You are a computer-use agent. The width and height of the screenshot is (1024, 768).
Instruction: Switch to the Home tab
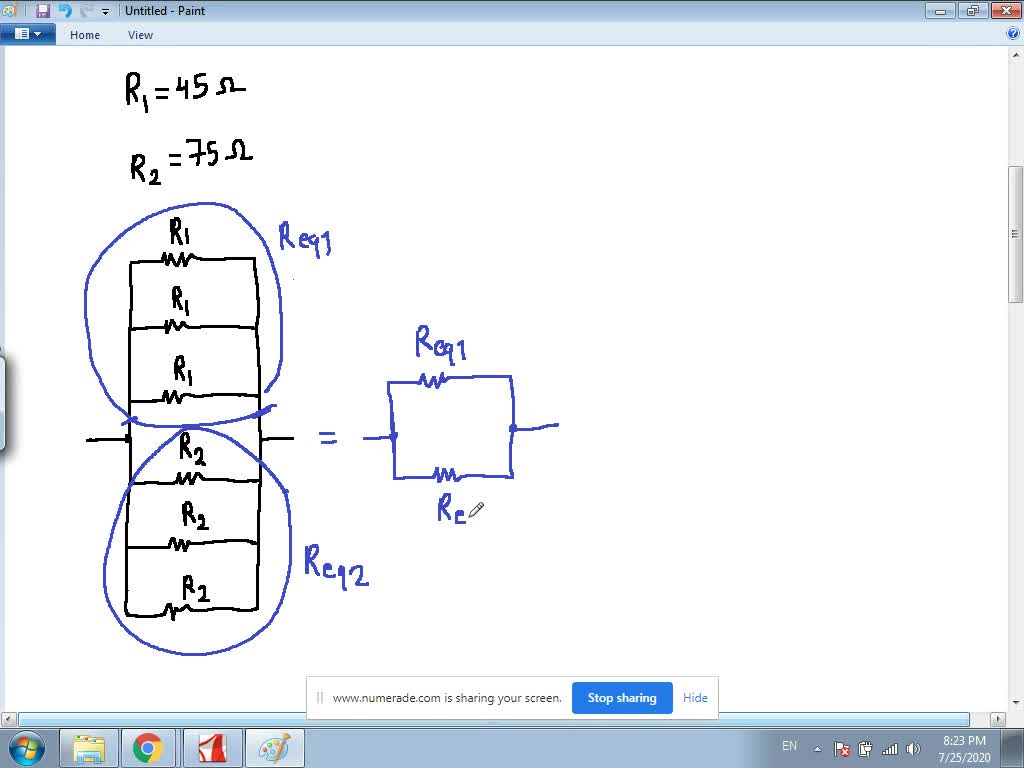tap(84, 34)
